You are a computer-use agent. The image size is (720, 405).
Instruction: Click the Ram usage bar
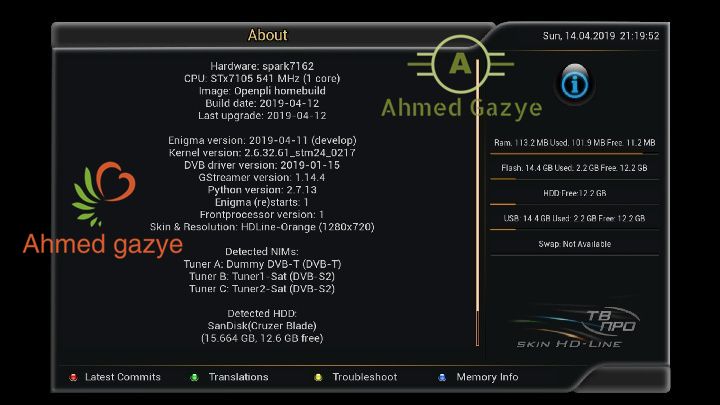click(574, 154)
